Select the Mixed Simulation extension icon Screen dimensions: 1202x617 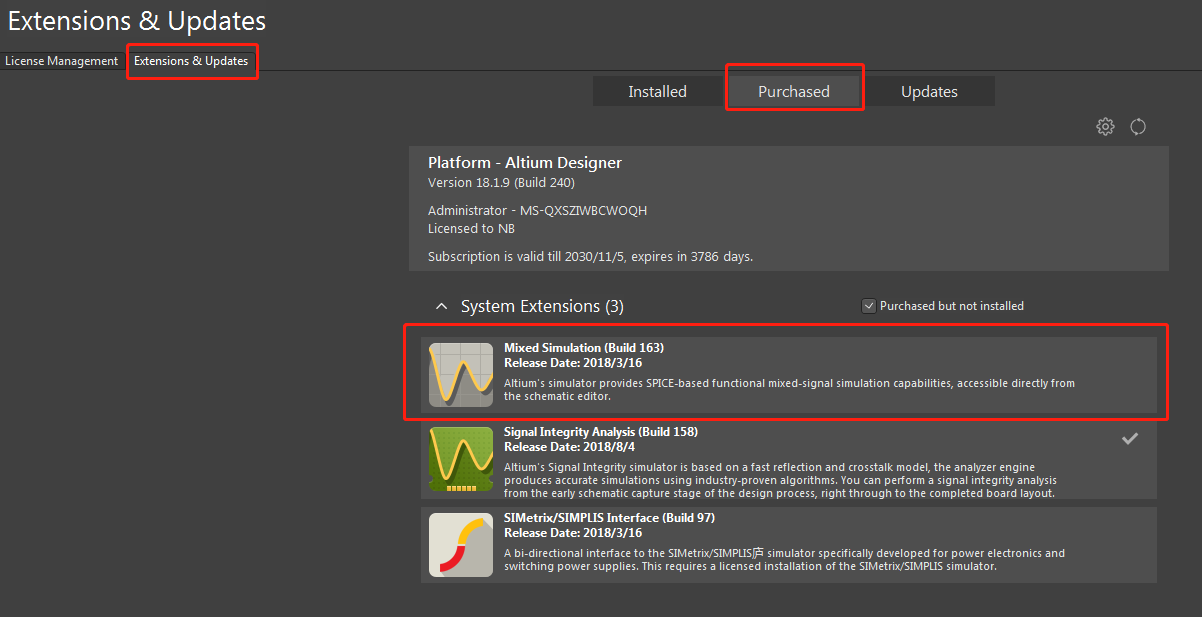[x=461, y=375]
